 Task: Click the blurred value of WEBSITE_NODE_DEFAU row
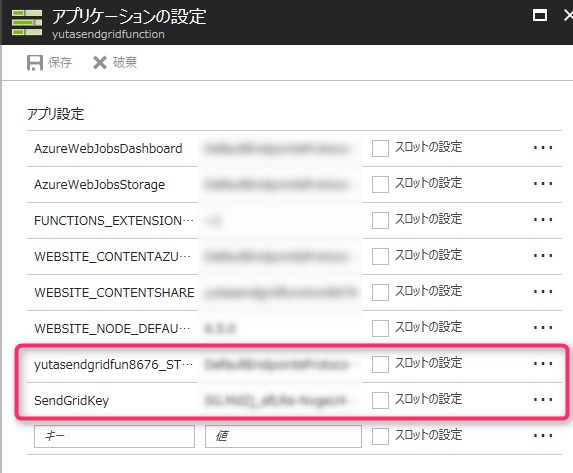(220, 329)
